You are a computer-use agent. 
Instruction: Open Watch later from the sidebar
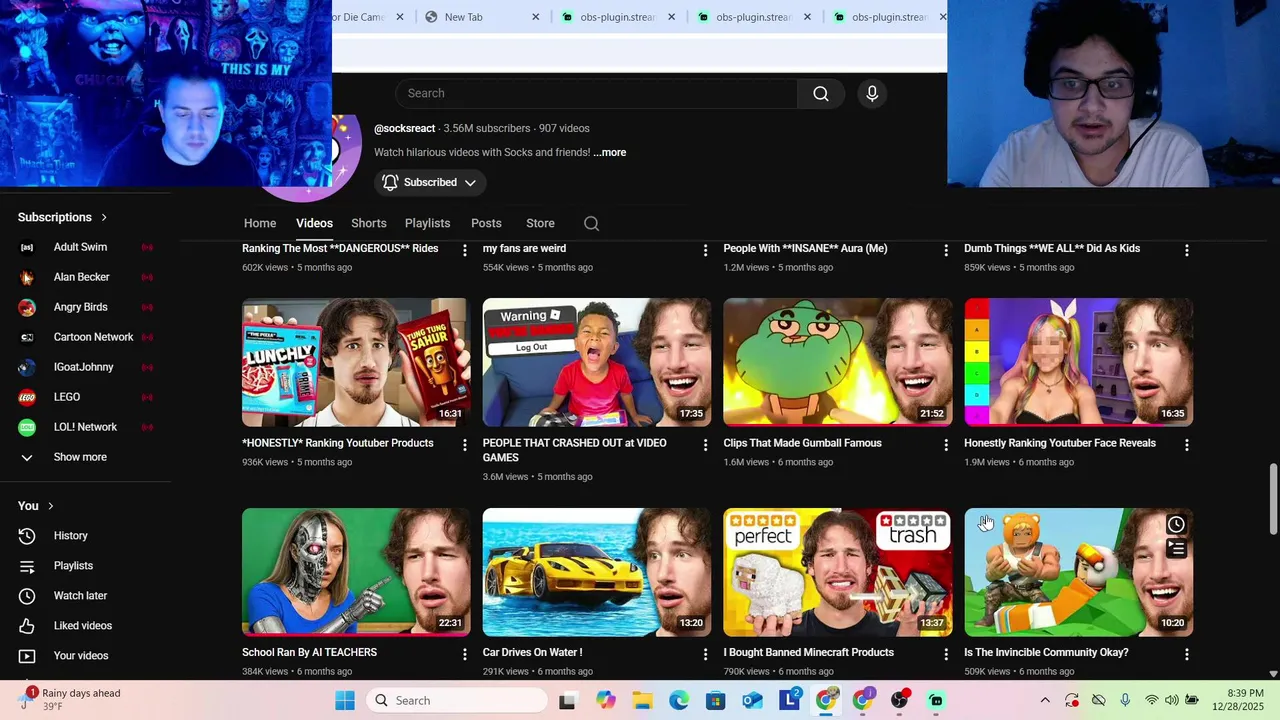coord(80,596)
